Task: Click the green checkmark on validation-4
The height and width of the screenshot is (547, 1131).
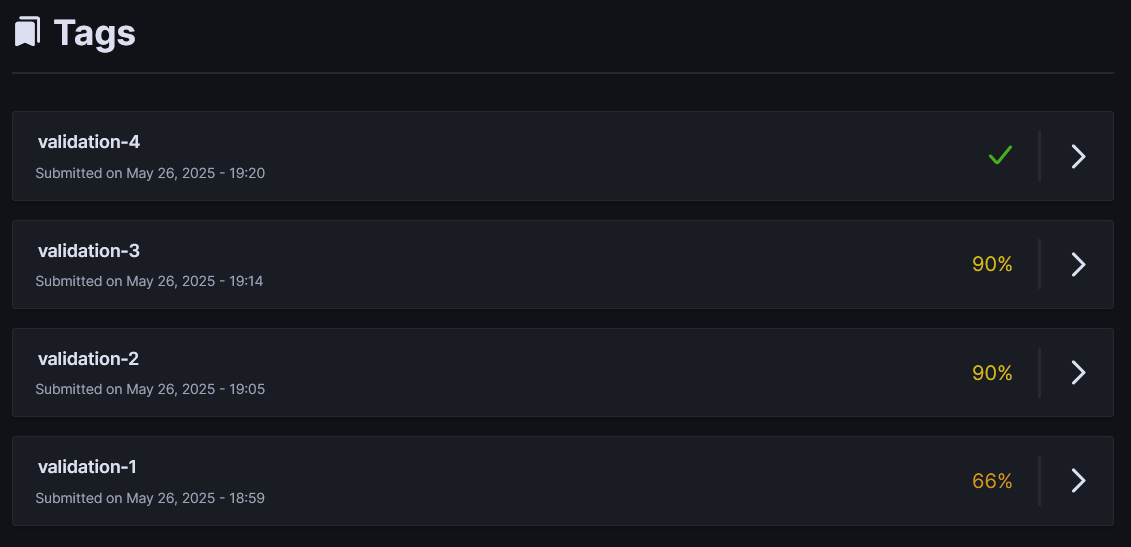Action: click(x=1000, y=156)
